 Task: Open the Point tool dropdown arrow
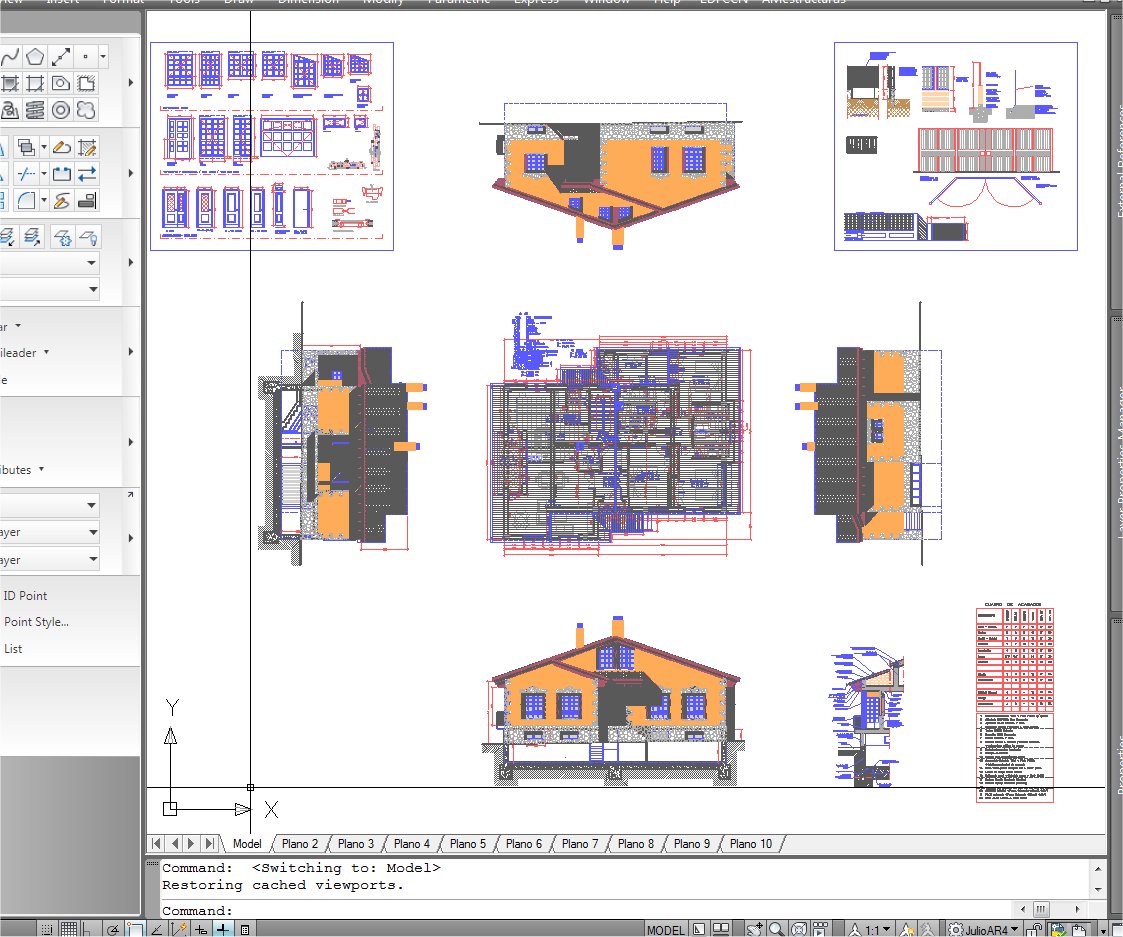tap(103, 56)
